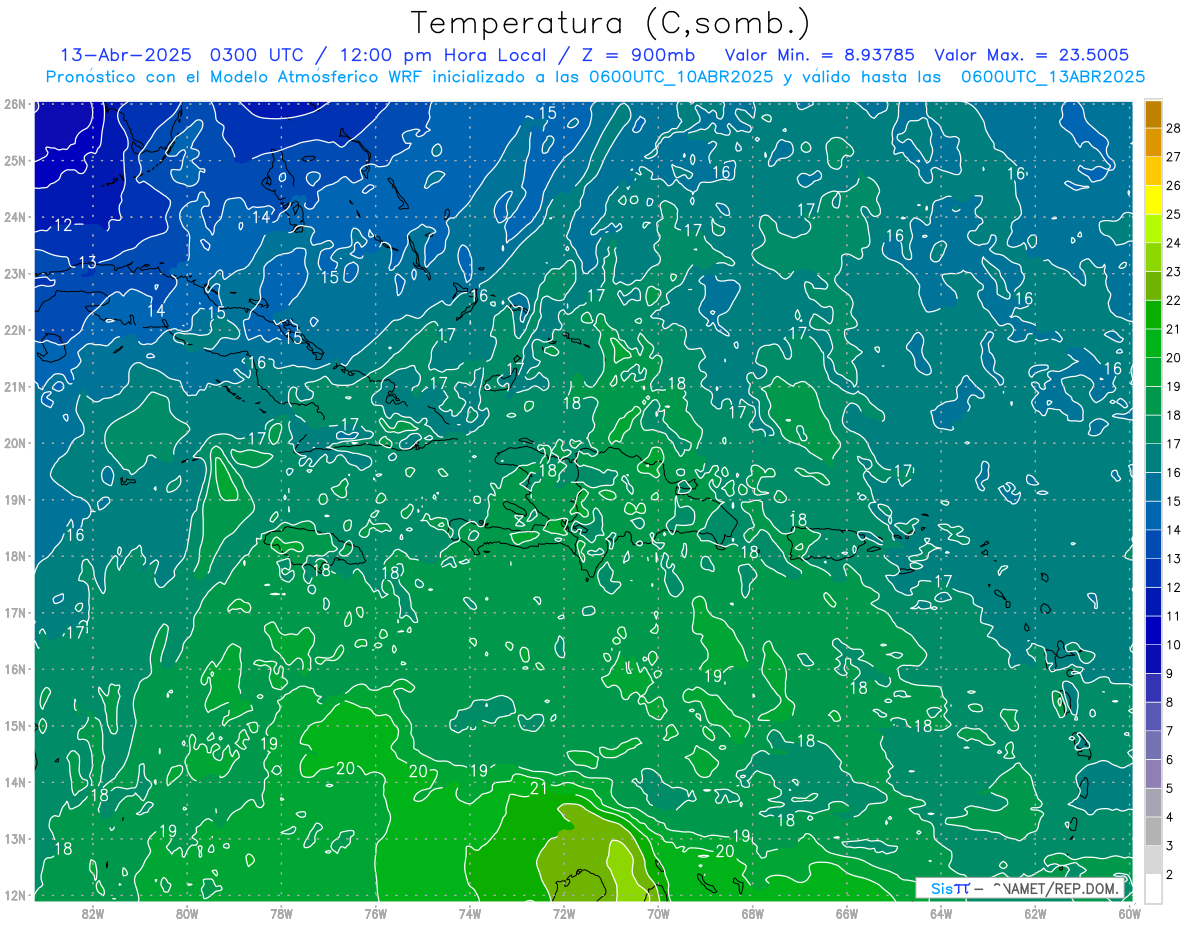Viewport: 1200px width, 927px height.
Task: Click the dark blue color bar segment between 10 and 11
Action: click(1153, 630)
